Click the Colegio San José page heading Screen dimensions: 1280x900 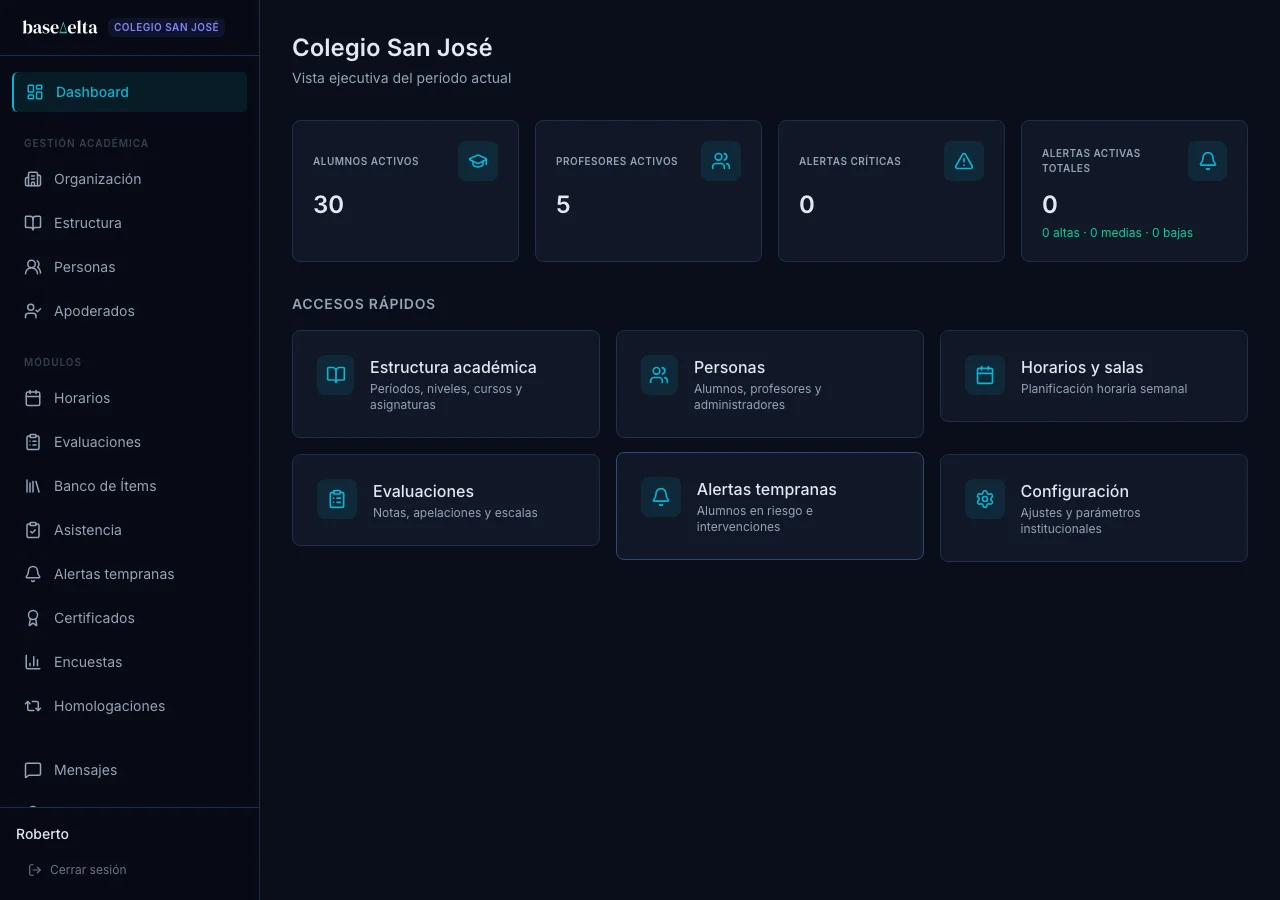[x=392, y=48]
